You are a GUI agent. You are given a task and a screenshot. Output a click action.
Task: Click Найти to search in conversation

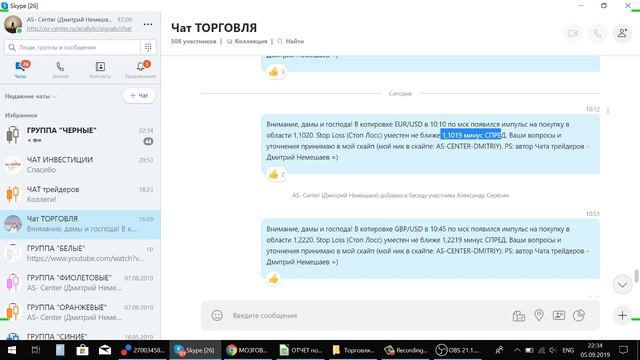[x=291, y=41]
